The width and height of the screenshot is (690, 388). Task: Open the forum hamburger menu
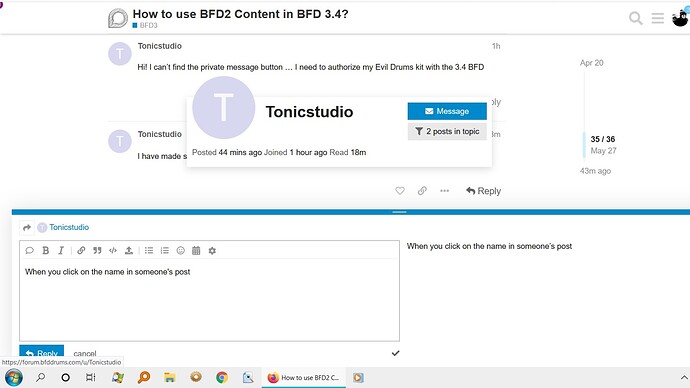point(657,18)
